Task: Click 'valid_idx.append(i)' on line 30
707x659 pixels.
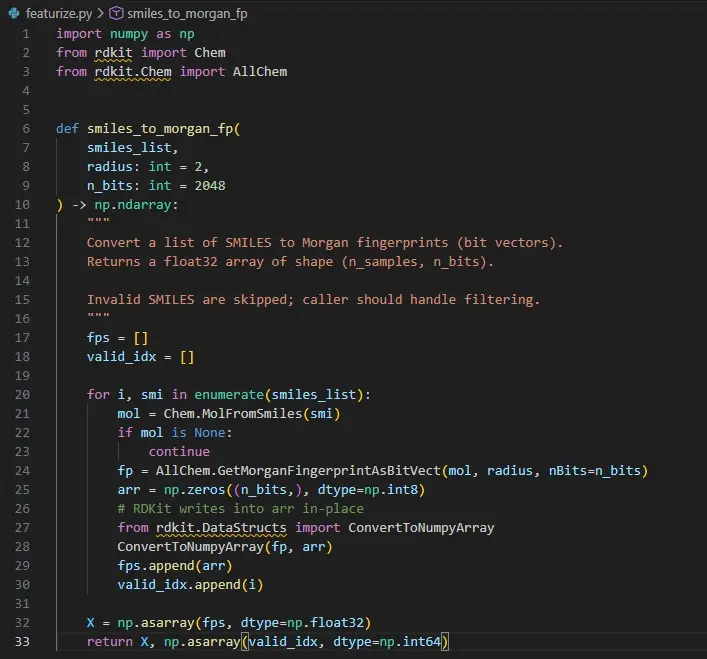Action: tap(190, 585)
